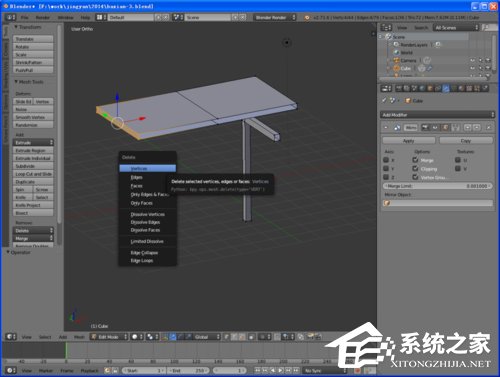Toggle the Clipping option checkbox
Viewport: 500px width, 377px height.
pos(415,168)
